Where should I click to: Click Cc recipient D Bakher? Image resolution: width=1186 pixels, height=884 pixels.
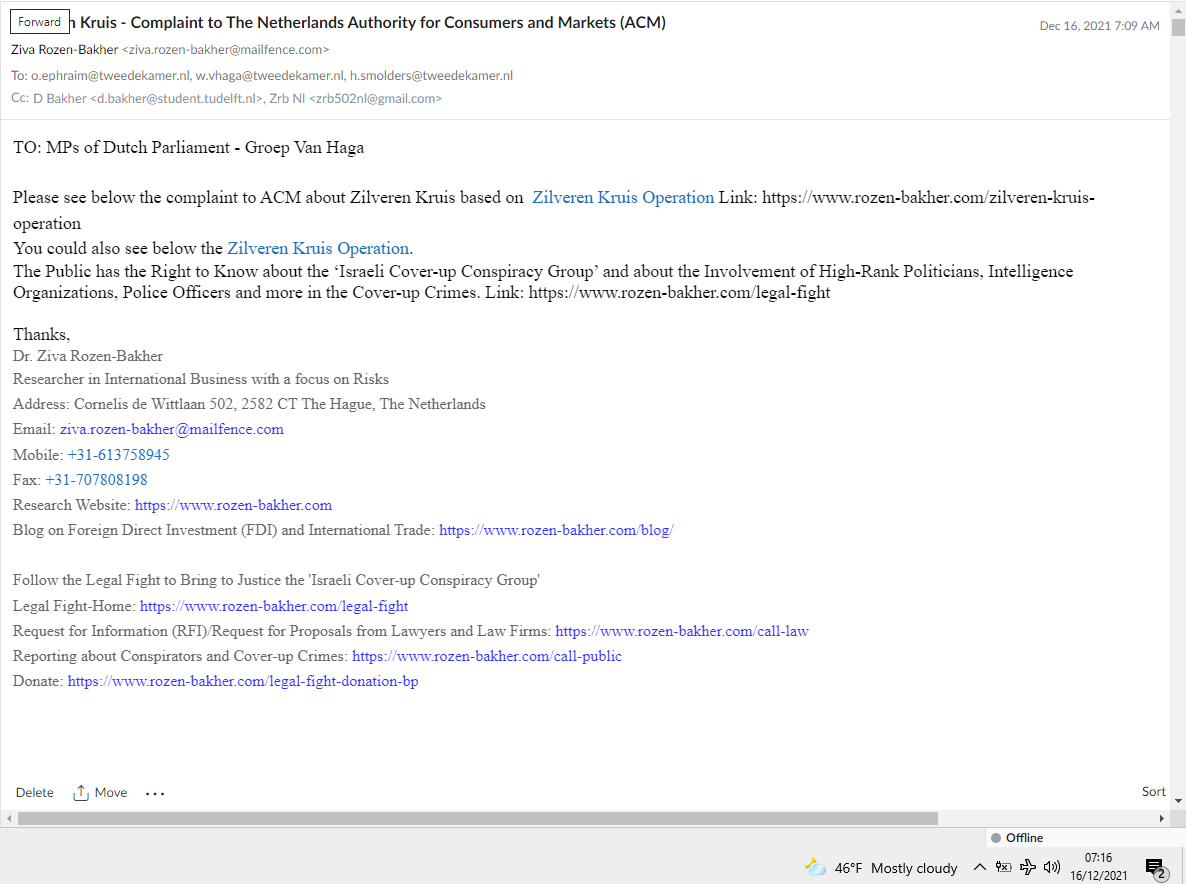click(x=148, y=98)
